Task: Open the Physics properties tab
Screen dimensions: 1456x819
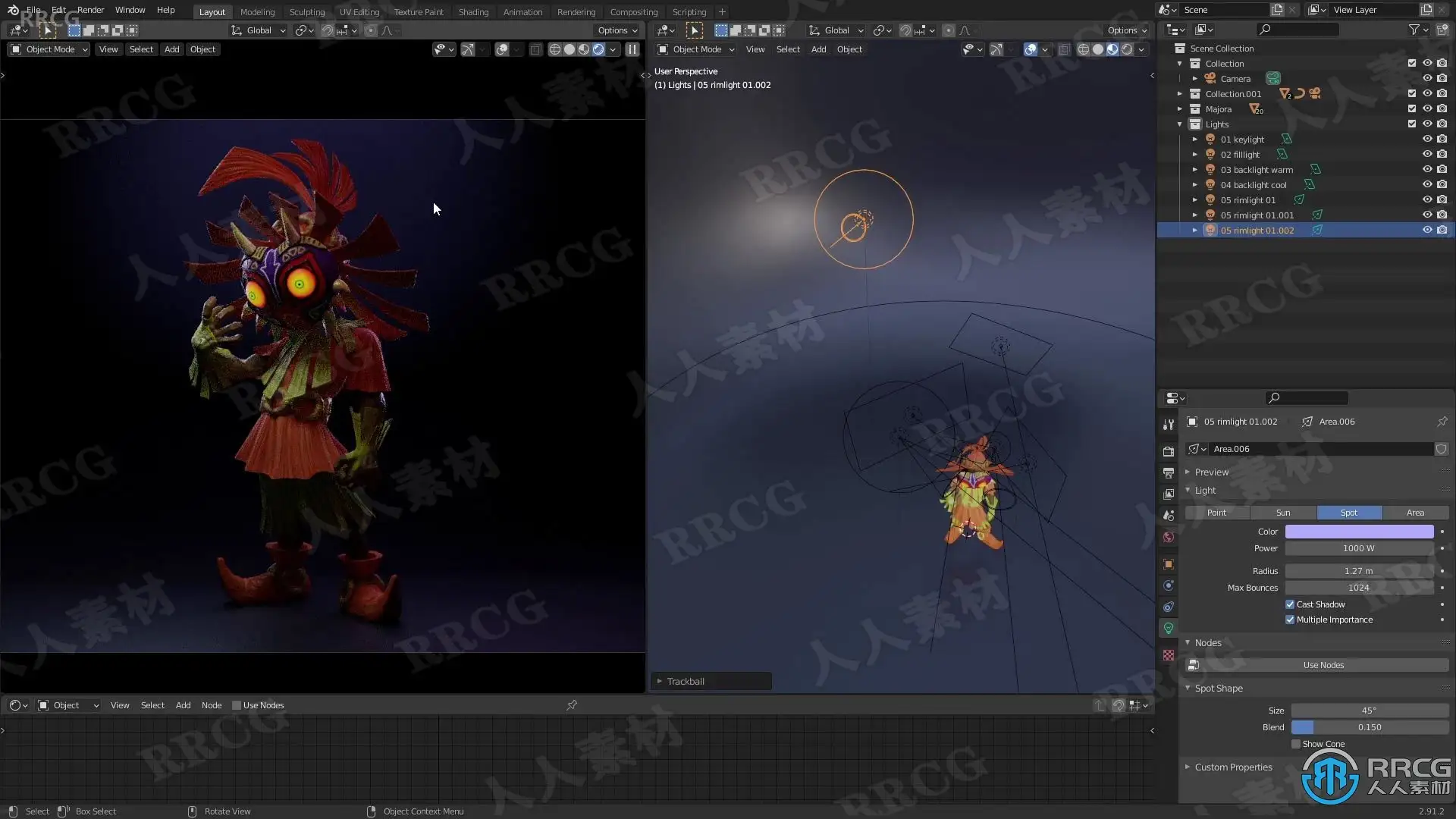Action: pos(1169,585)
